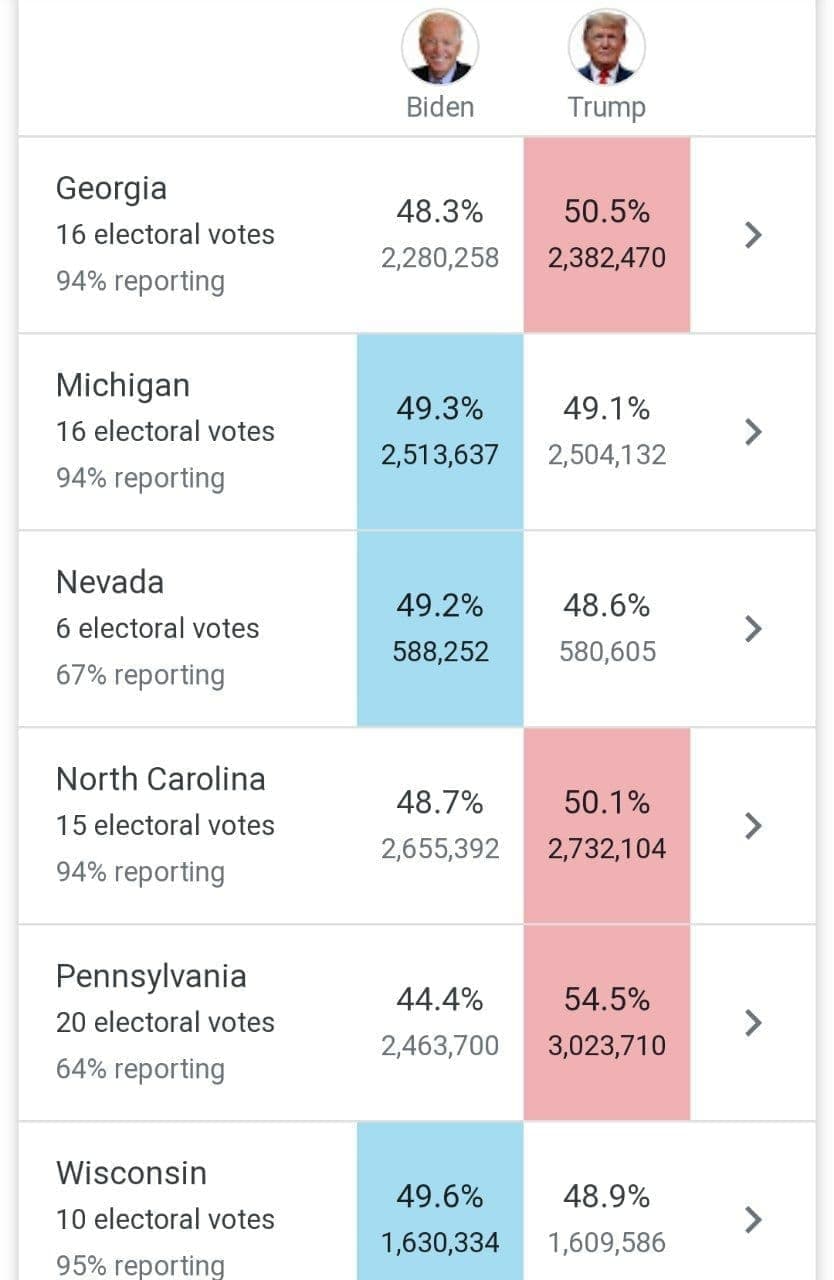Image resolution: width=834 pixels, height=1280 pixels.
Task: Open Michigan details via the right chevron
Action: (x=754, y=432)
